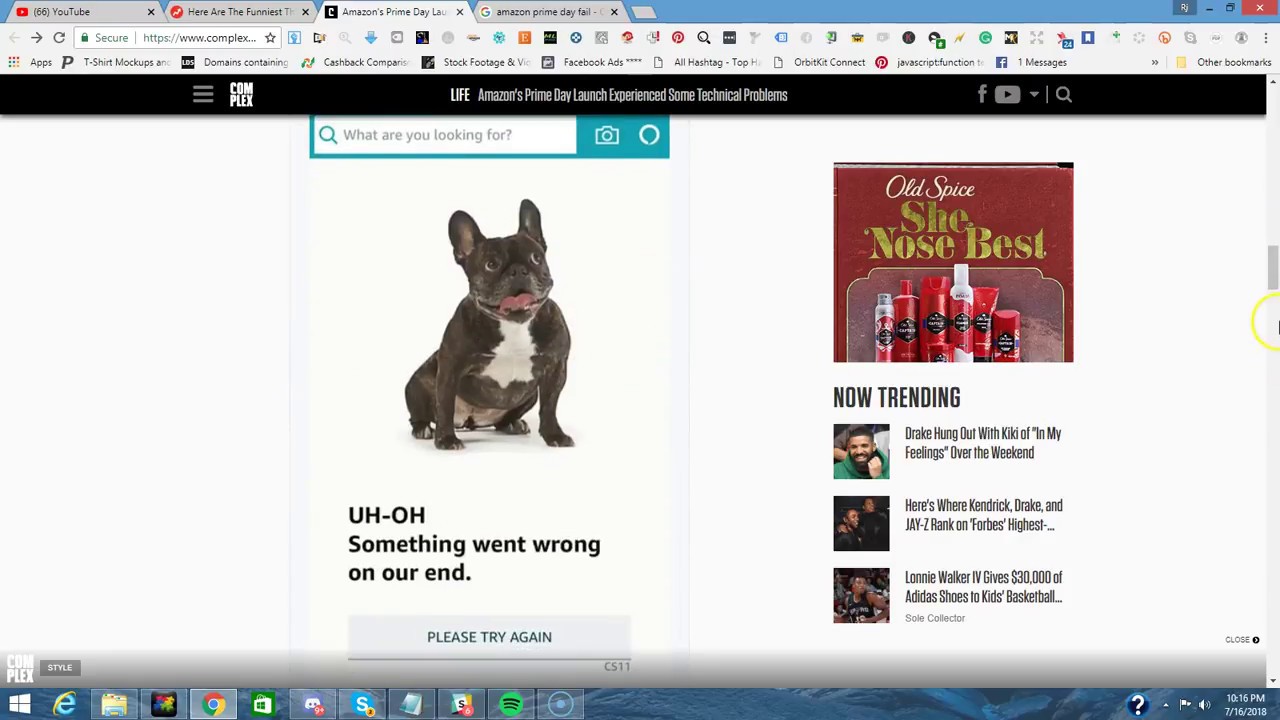
Task: Click the LIFE category label
Action: click(x=460, y=95)
